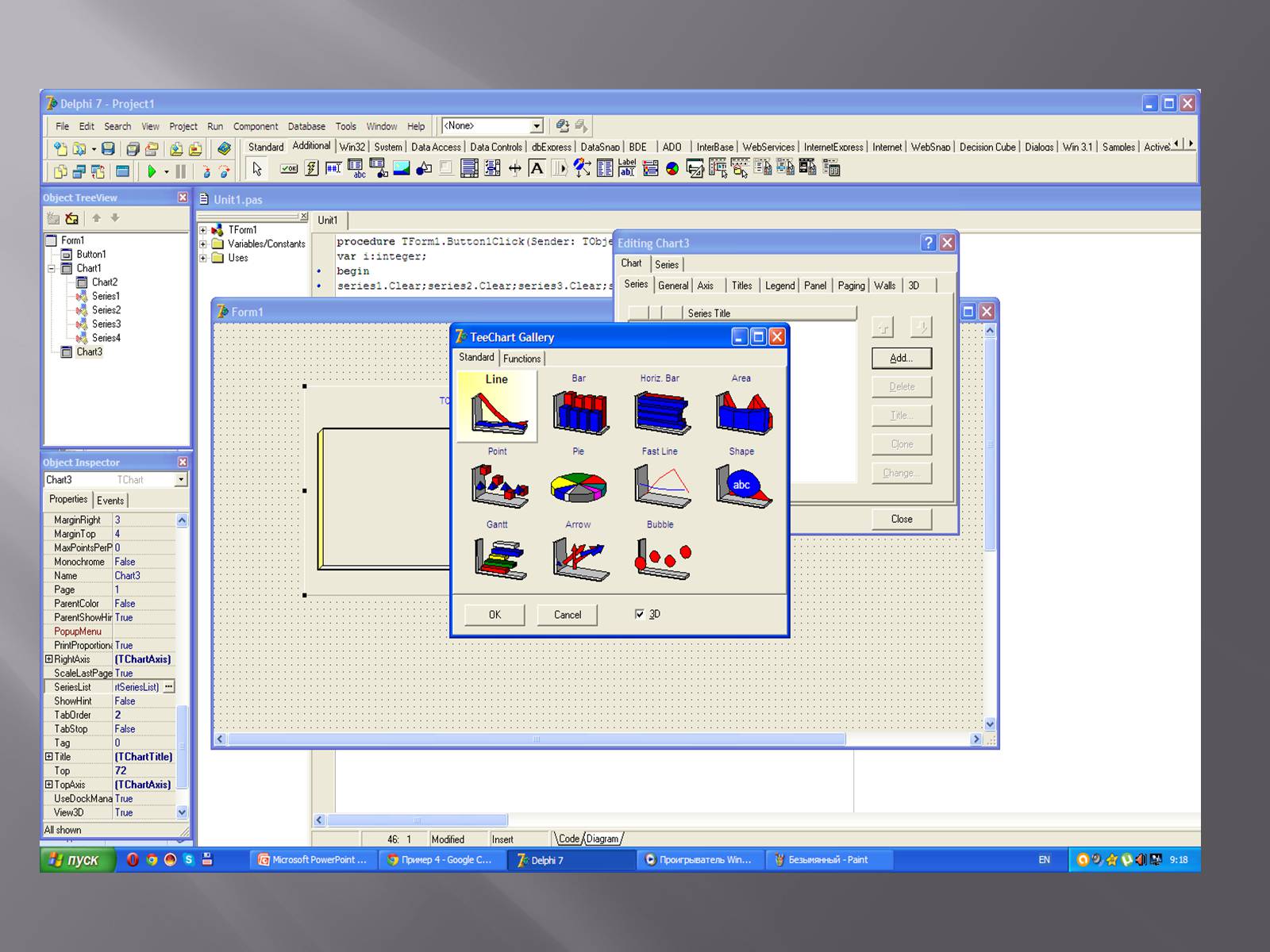Click Form1 horizontal scrollbar thumb

tap(537, 739)
